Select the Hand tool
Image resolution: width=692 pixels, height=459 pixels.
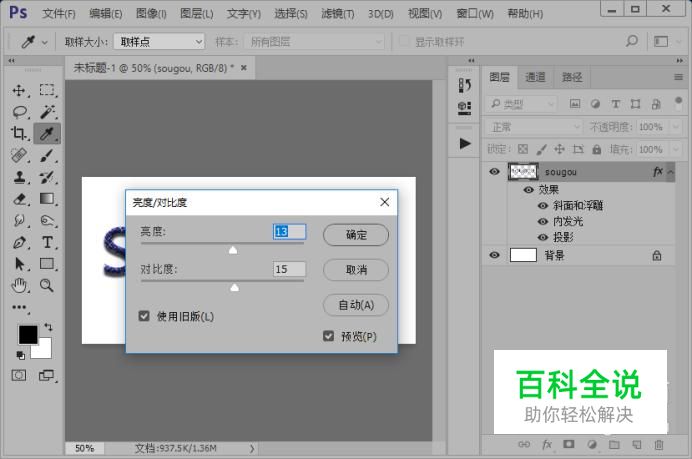[19, 285]
